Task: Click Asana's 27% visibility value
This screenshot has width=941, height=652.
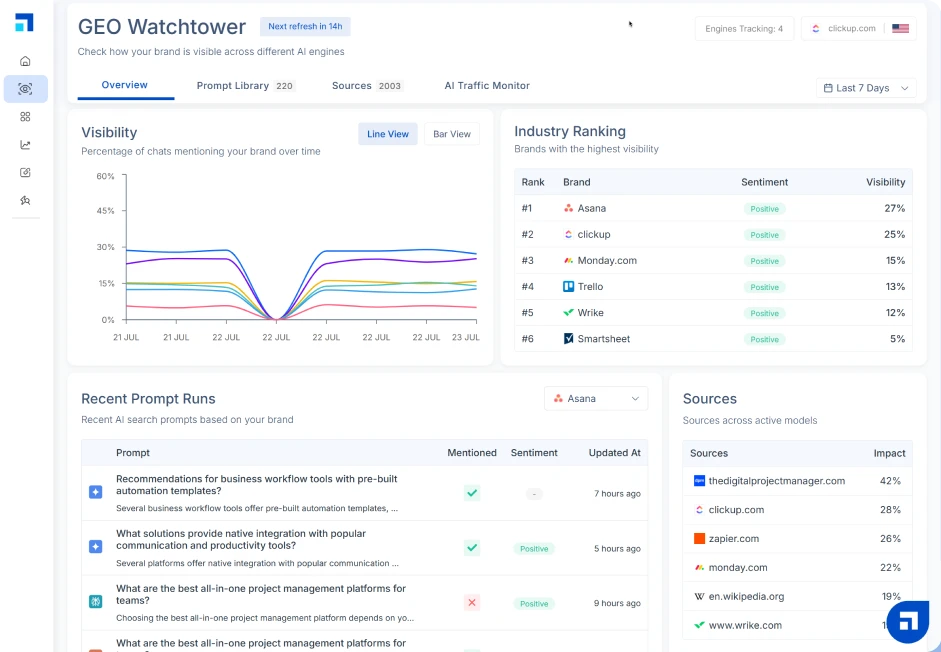Action: tap(894, 208)
